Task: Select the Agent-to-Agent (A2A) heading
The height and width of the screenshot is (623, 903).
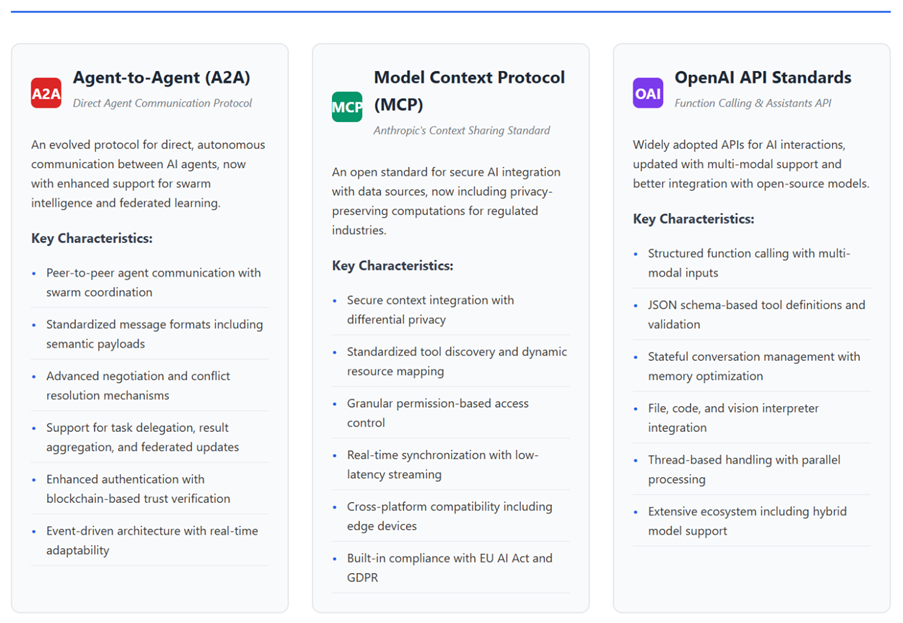Action: 161,77
